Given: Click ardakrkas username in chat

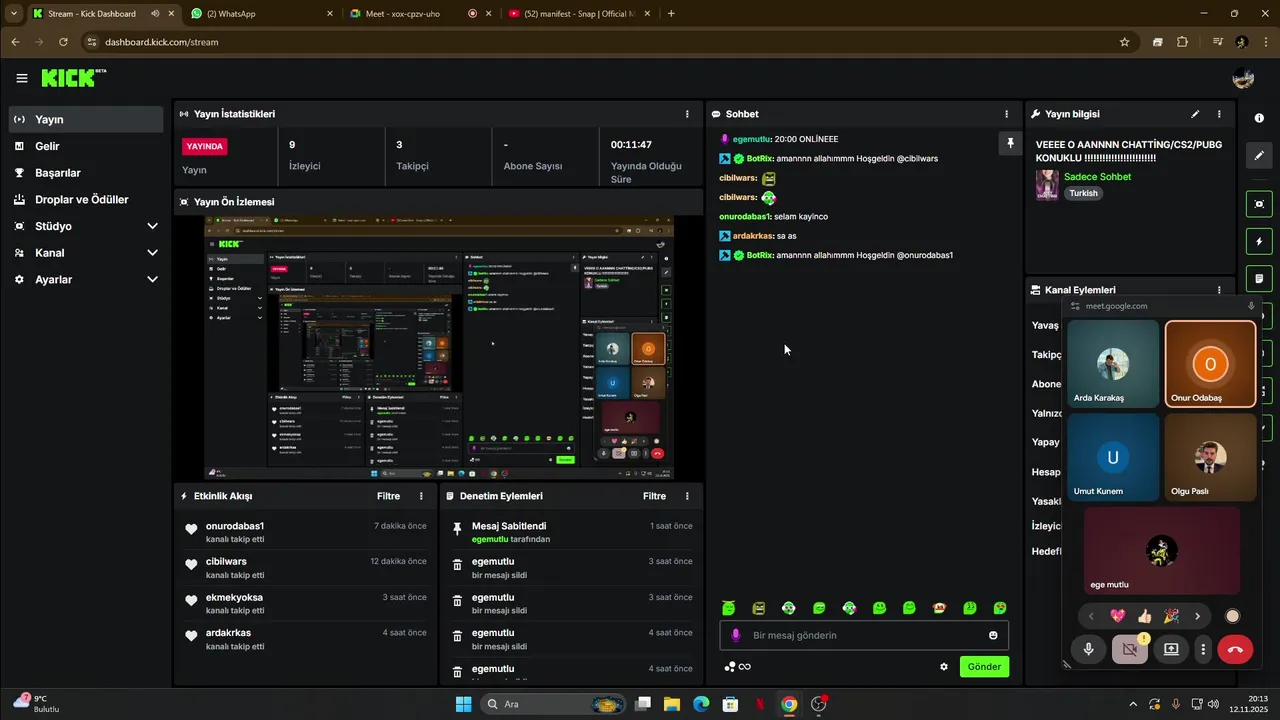Looking at the screenshot, I should (x=752, y=236).
